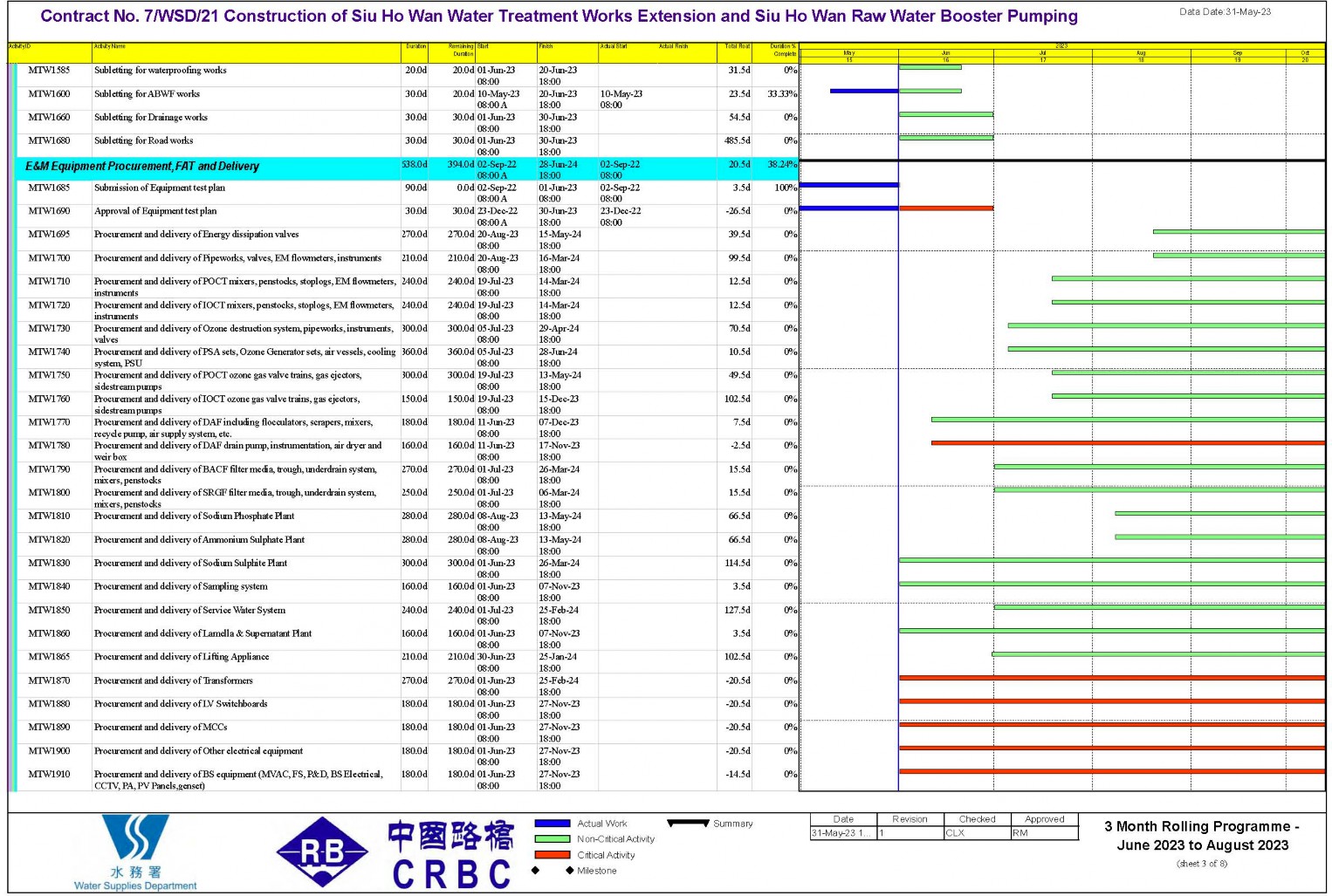Click the Activity Name column header

point(247,51)
